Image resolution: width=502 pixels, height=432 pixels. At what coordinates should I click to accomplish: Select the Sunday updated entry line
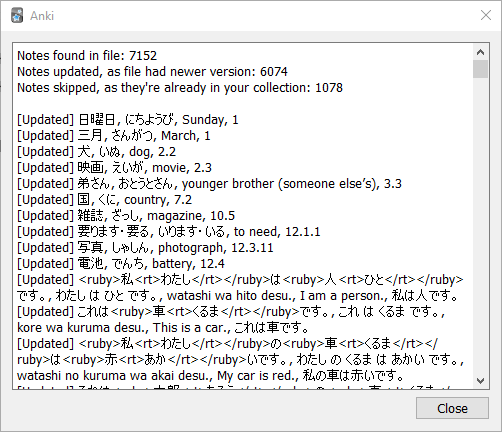coord(128,119)
